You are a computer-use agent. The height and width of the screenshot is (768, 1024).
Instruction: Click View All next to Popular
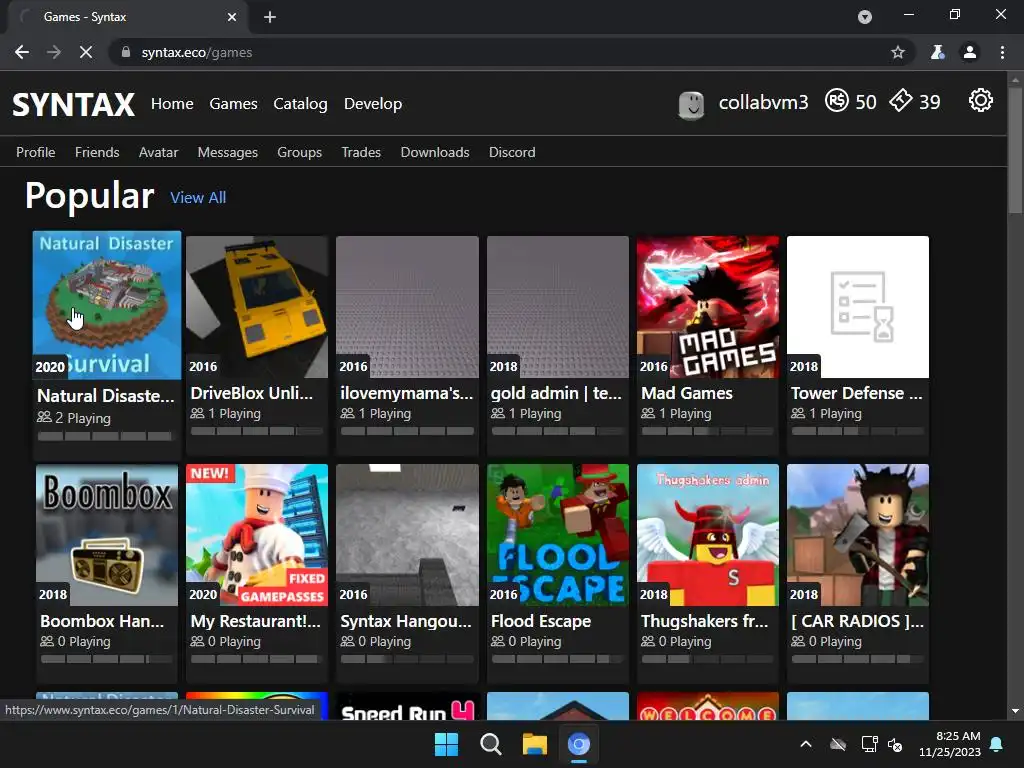[x=198, y=197]
